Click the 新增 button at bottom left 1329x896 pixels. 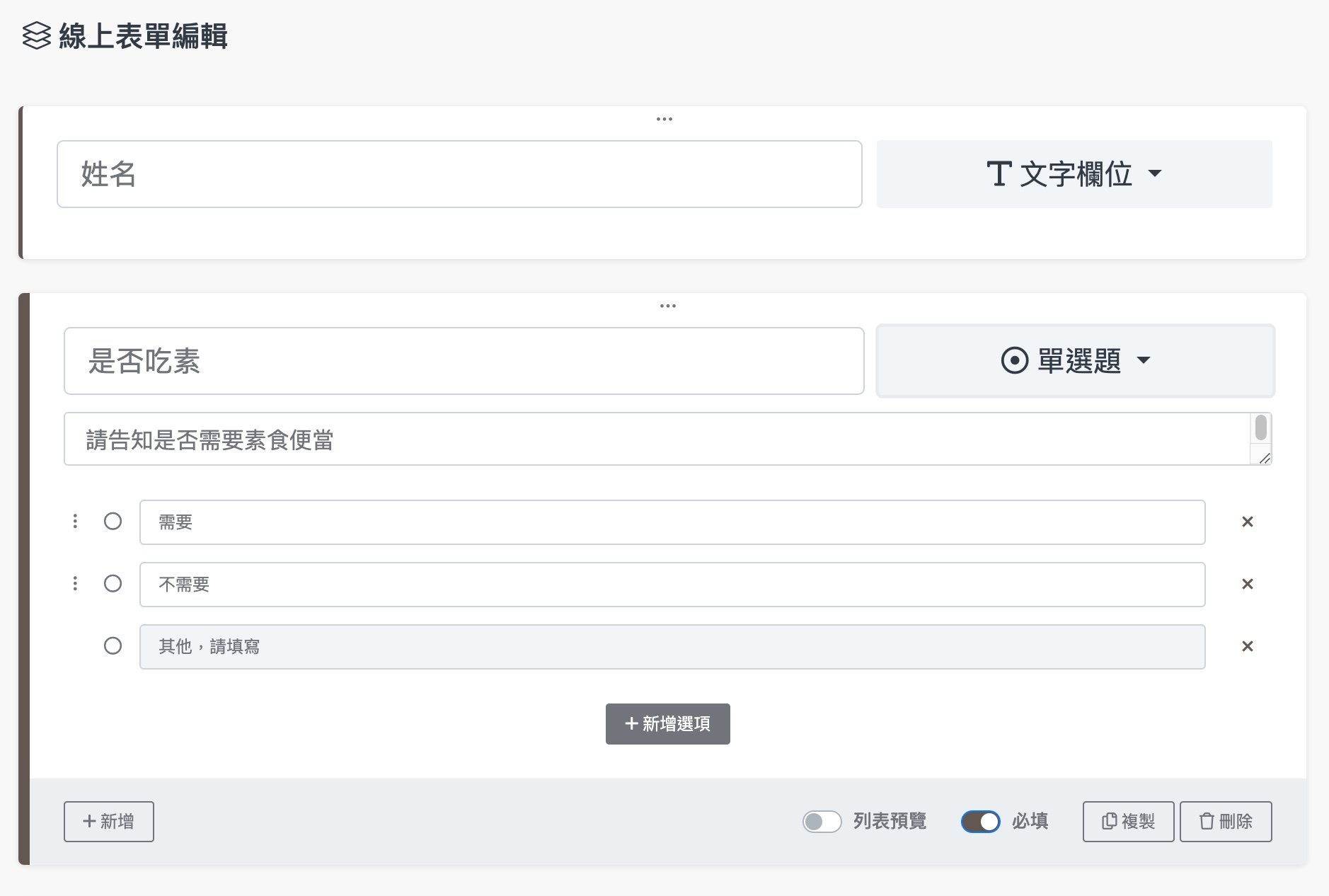[x=108, y=821]
